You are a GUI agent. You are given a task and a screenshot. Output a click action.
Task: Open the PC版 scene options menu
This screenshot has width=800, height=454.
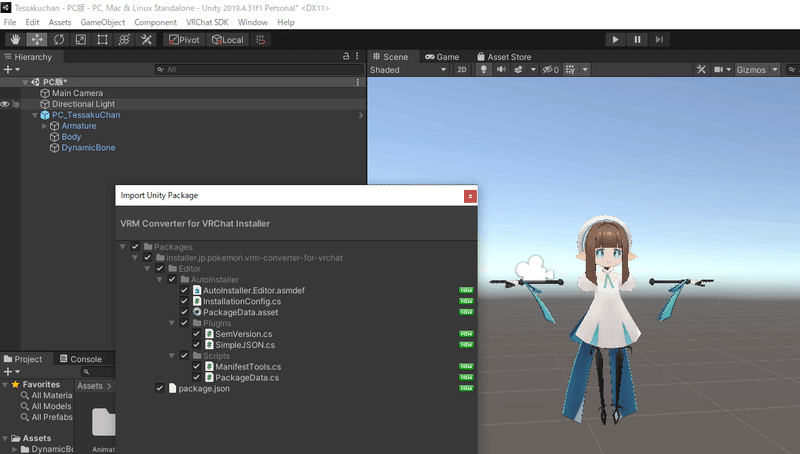click(358, 82)
